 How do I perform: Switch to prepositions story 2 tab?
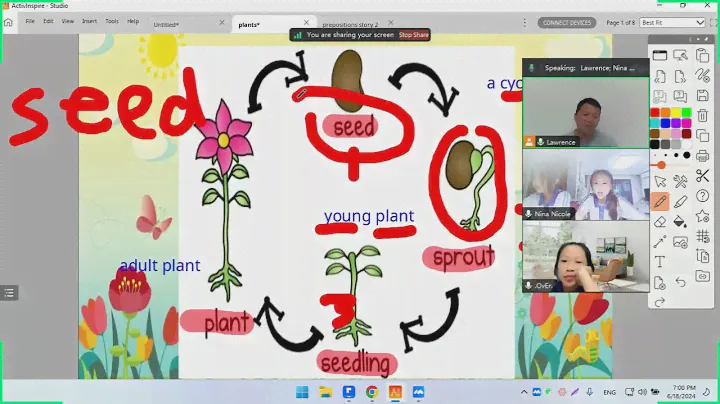click(350, 24)
